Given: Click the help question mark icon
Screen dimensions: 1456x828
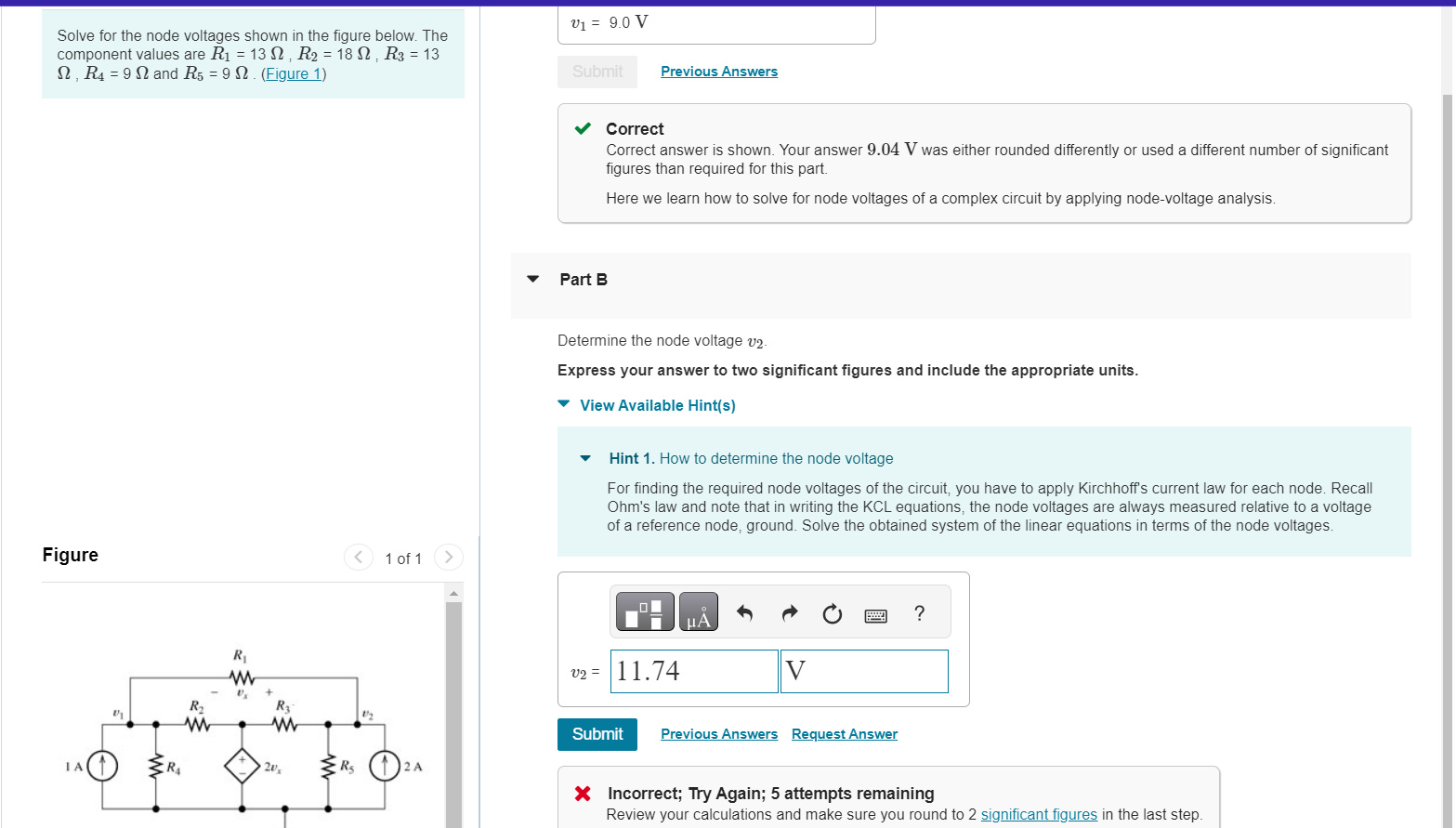Looking at the screenshot, I should (919, 613).
